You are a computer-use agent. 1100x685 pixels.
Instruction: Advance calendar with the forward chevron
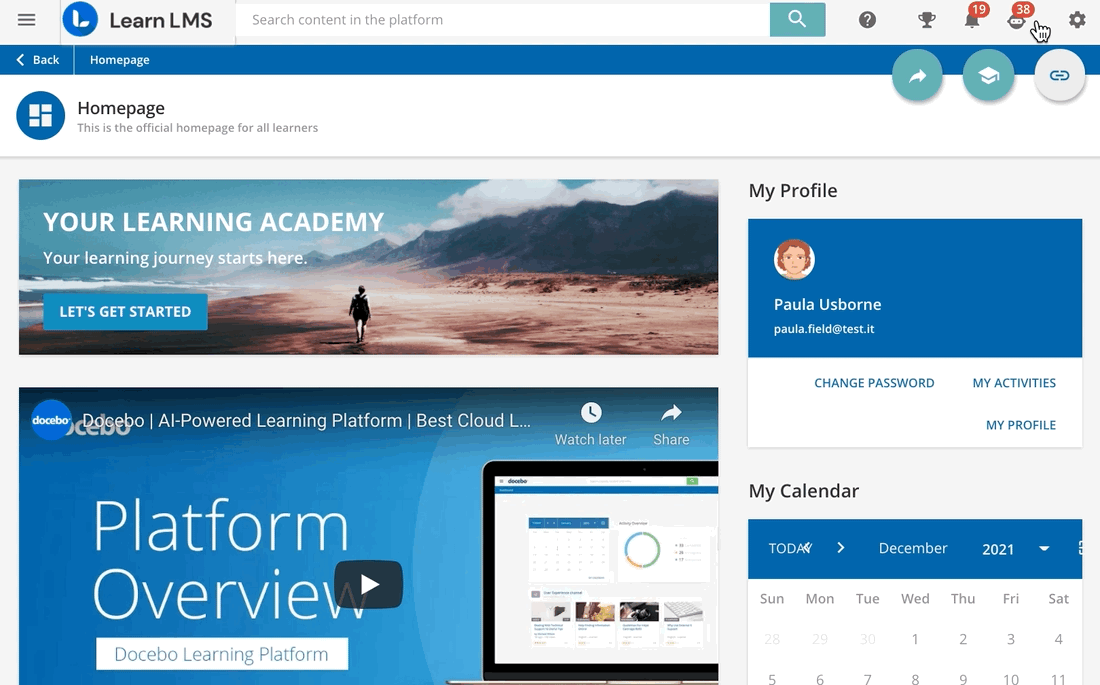click(840, 548)
